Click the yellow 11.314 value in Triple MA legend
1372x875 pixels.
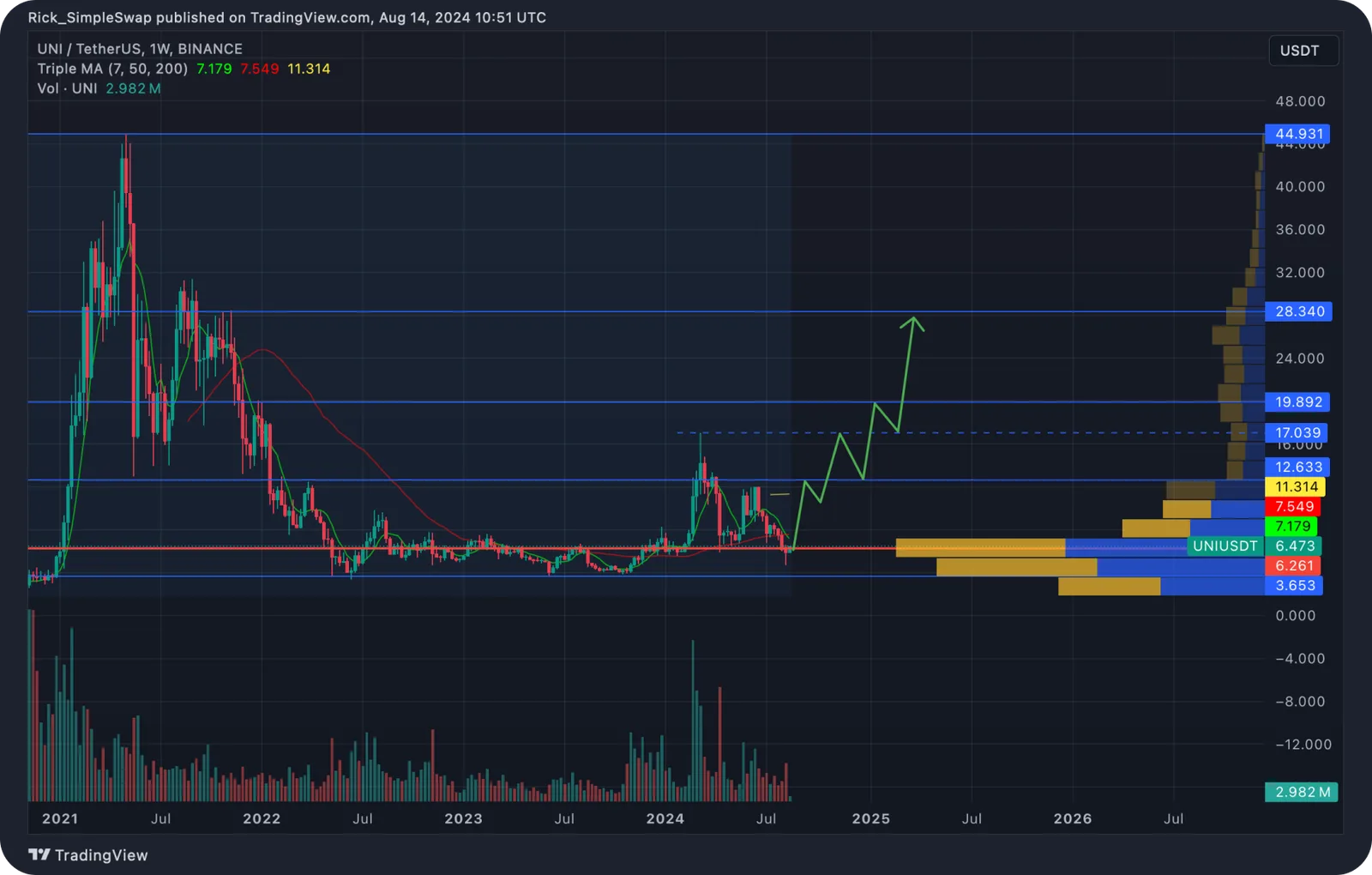click(309, 69)
